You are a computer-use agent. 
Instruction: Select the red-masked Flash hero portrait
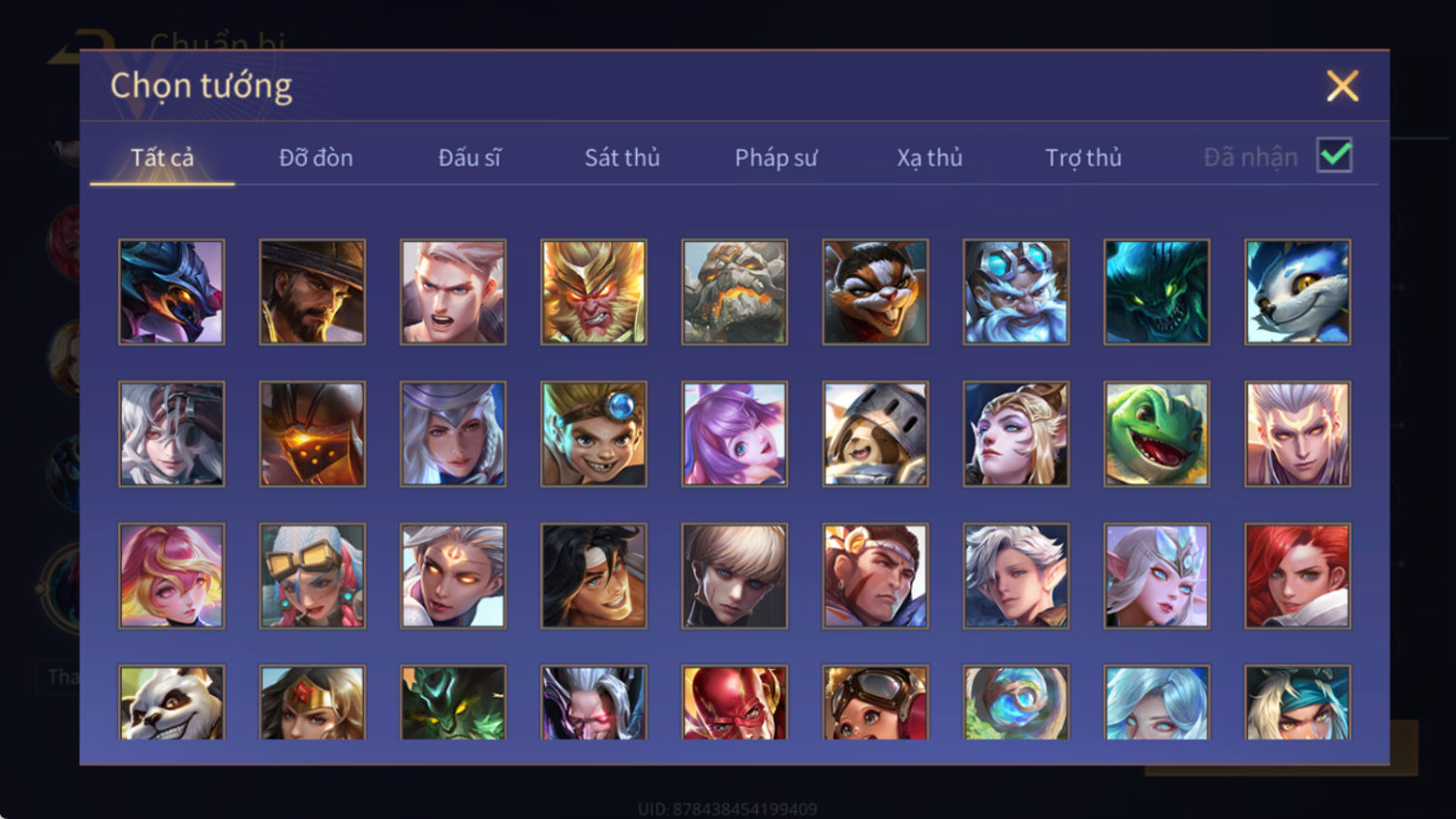point(735,703)
